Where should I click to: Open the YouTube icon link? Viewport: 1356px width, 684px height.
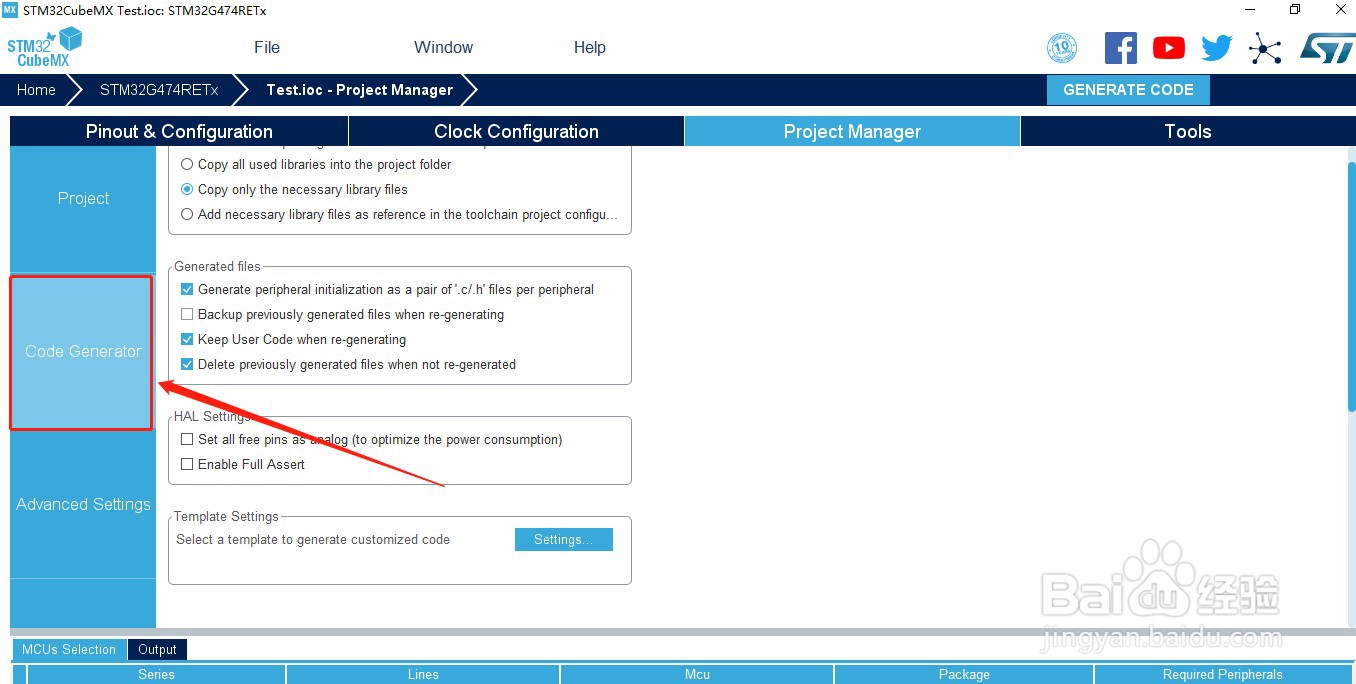[x=1168, y=48]
